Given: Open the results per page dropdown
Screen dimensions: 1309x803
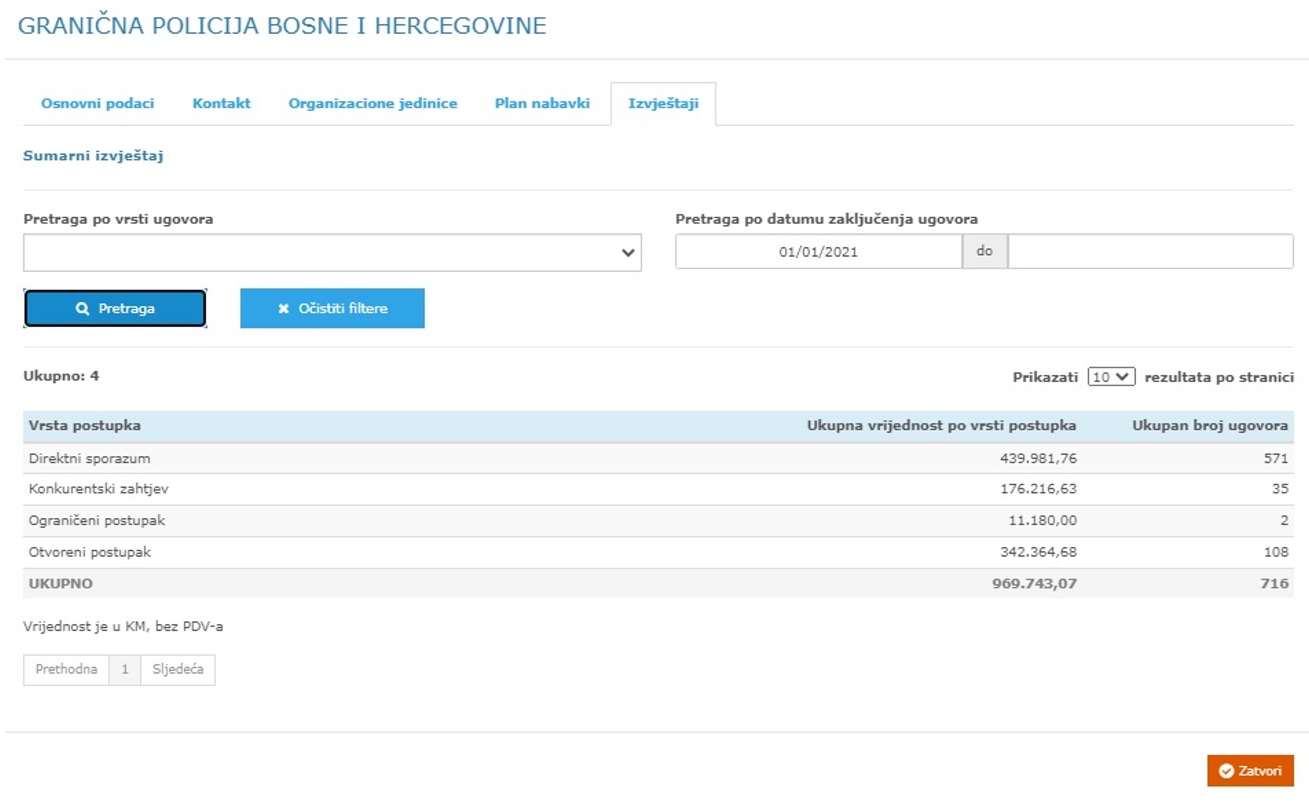Looking at the screenshot, I should [1111, 377].
